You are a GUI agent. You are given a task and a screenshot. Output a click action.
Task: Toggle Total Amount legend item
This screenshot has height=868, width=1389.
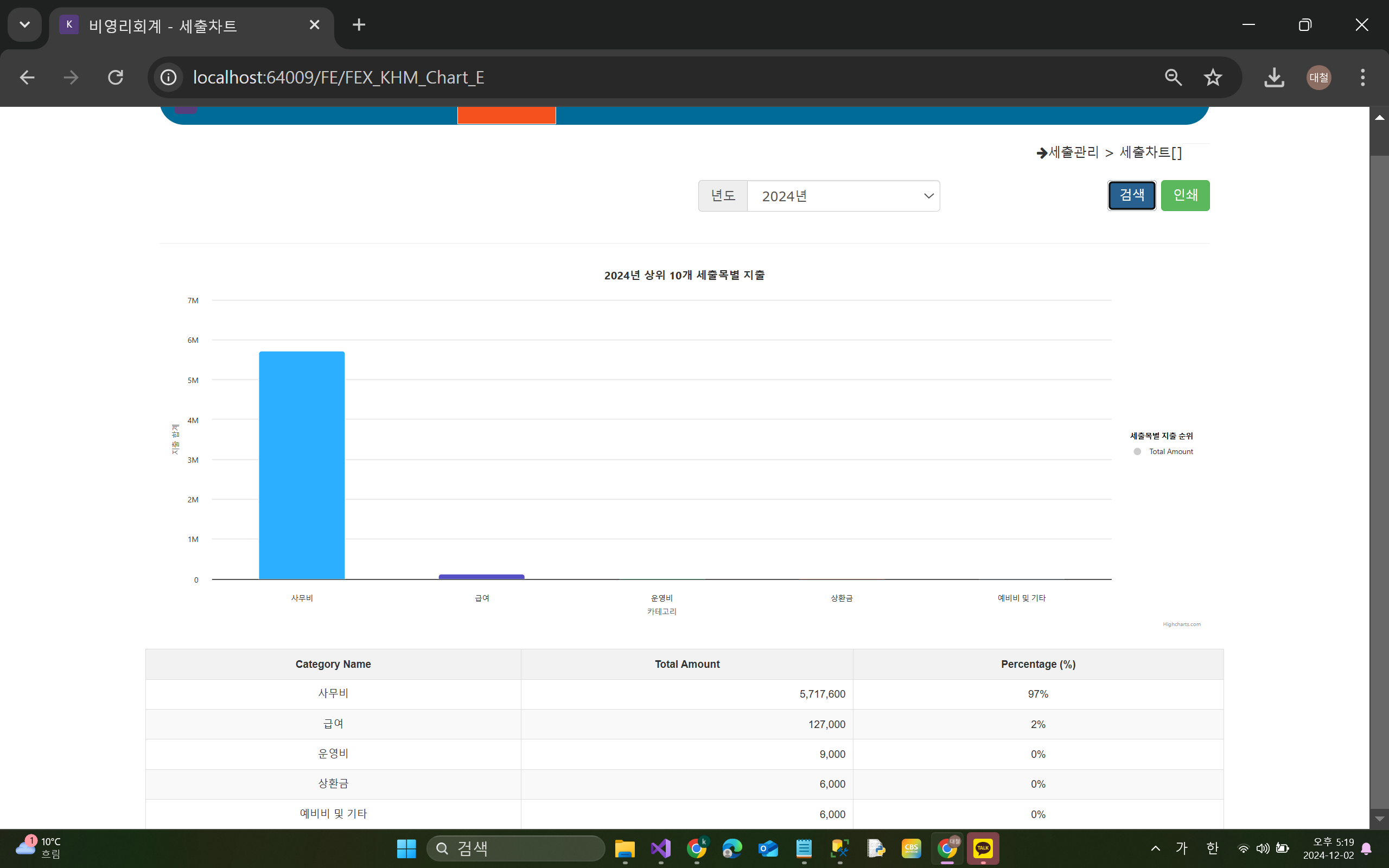[x=1163, y=452]
